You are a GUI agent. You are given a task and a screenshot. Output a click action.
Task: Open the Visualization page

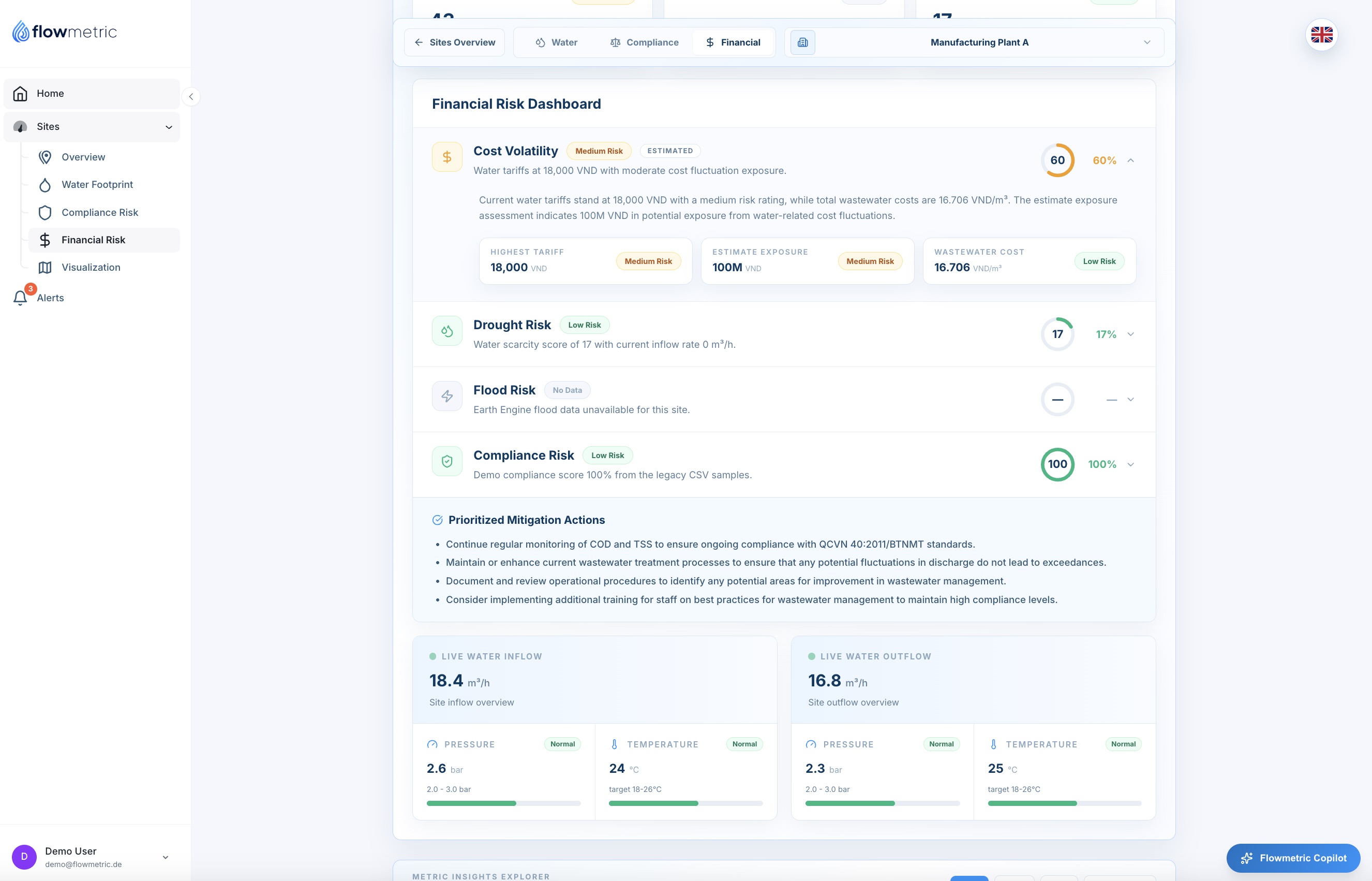click(x=104, y=267)
